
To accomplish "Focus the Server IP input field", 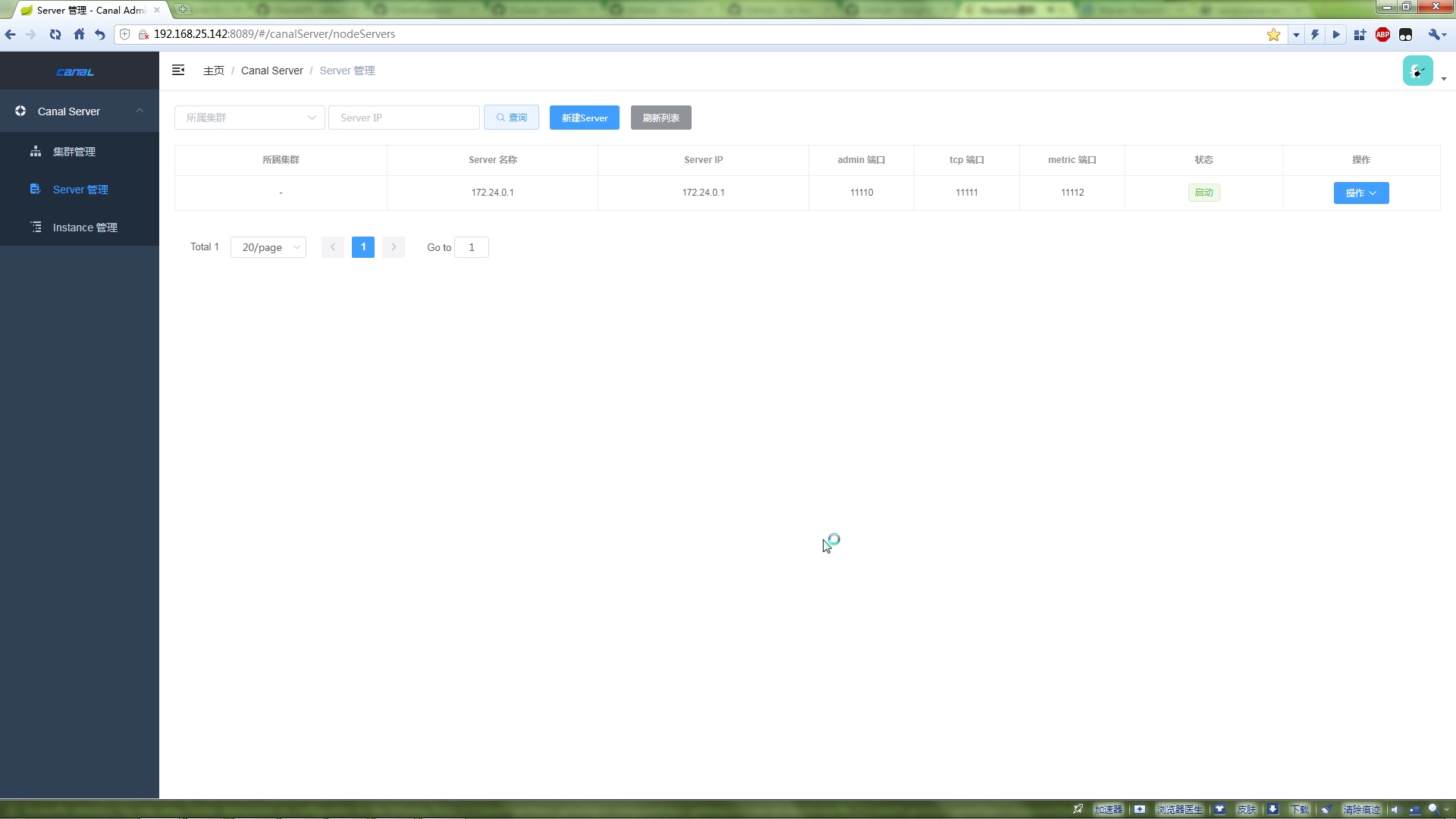I will pos(403,118).
